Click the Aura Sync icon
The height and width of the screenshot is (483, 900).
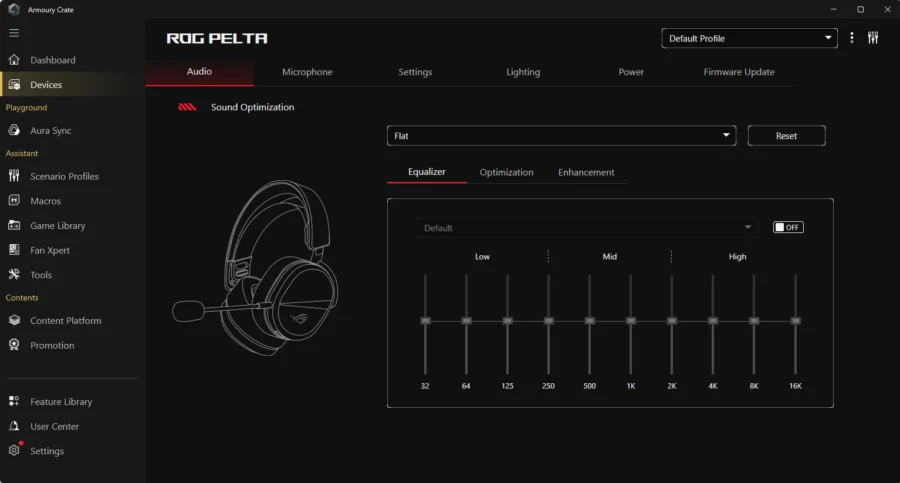pyautogui.click(x=14, y=130)
